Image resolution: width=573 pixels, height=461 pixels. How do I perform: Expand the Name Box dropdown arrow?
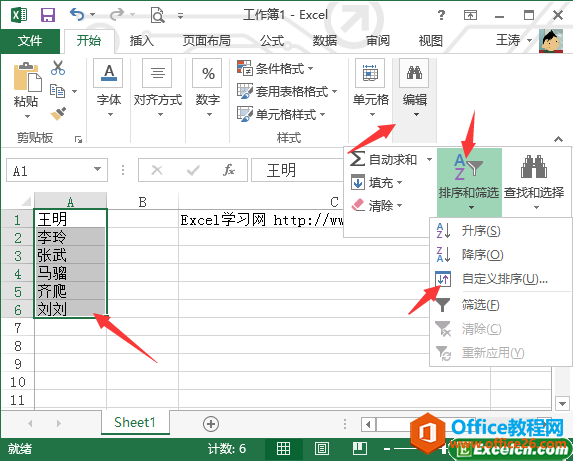97,169
